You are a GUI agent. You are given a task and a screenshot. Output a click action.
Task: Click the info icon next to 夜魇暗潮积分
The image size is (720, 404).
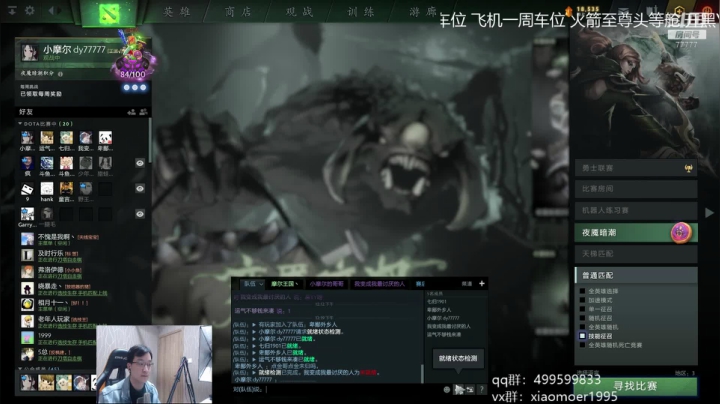pyautogui.click(x=61, y=73)
